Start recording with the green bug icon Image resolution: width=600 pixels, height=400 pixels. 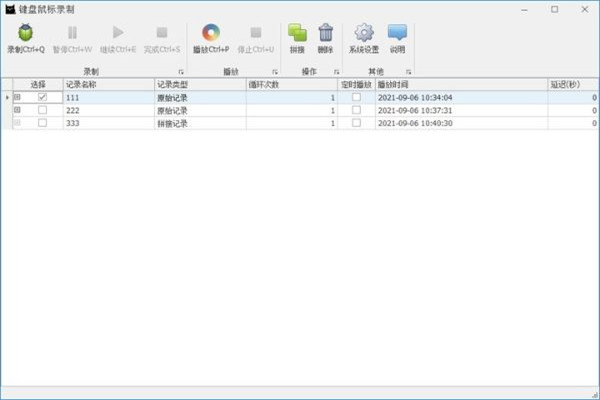26,33
